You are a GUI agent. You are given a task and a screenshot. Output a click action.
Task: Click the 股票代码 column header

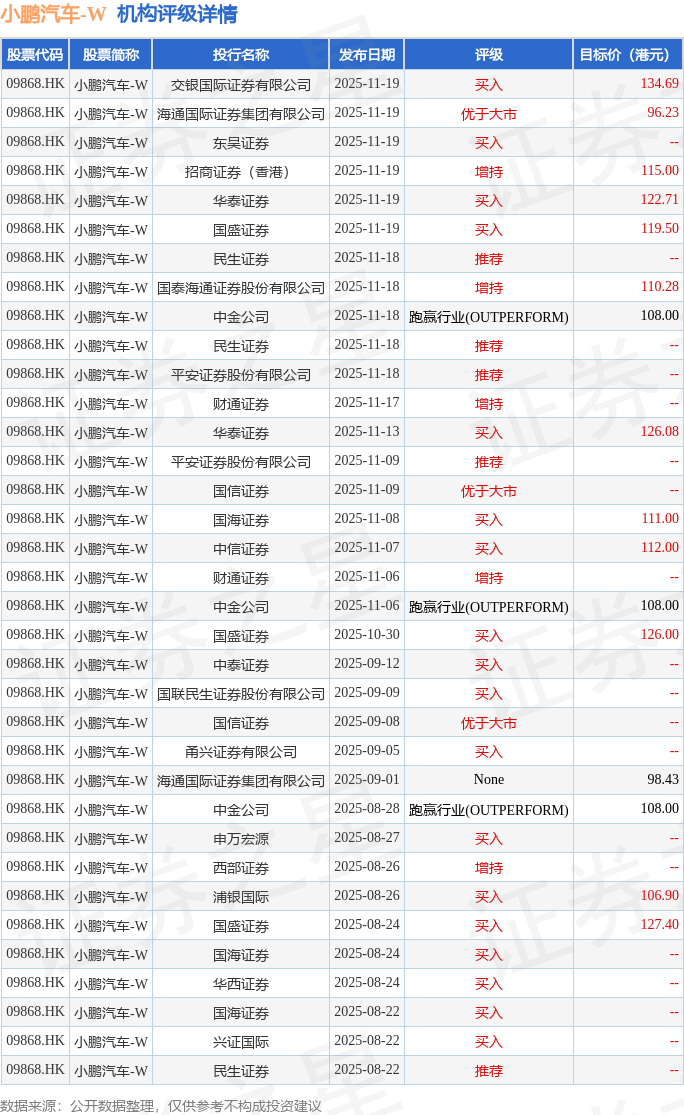click(35, 55)
